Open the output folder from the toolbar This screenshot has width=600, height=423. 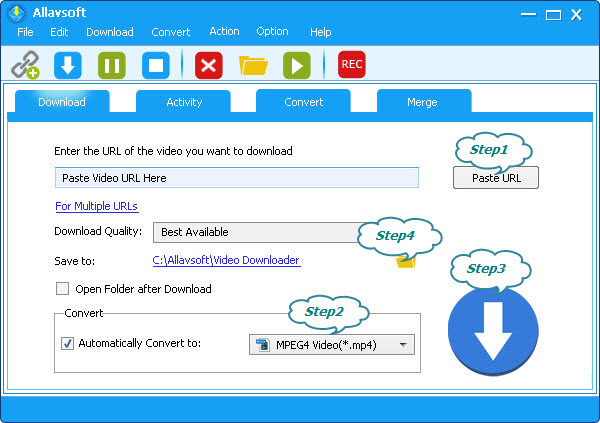(253, 65)
